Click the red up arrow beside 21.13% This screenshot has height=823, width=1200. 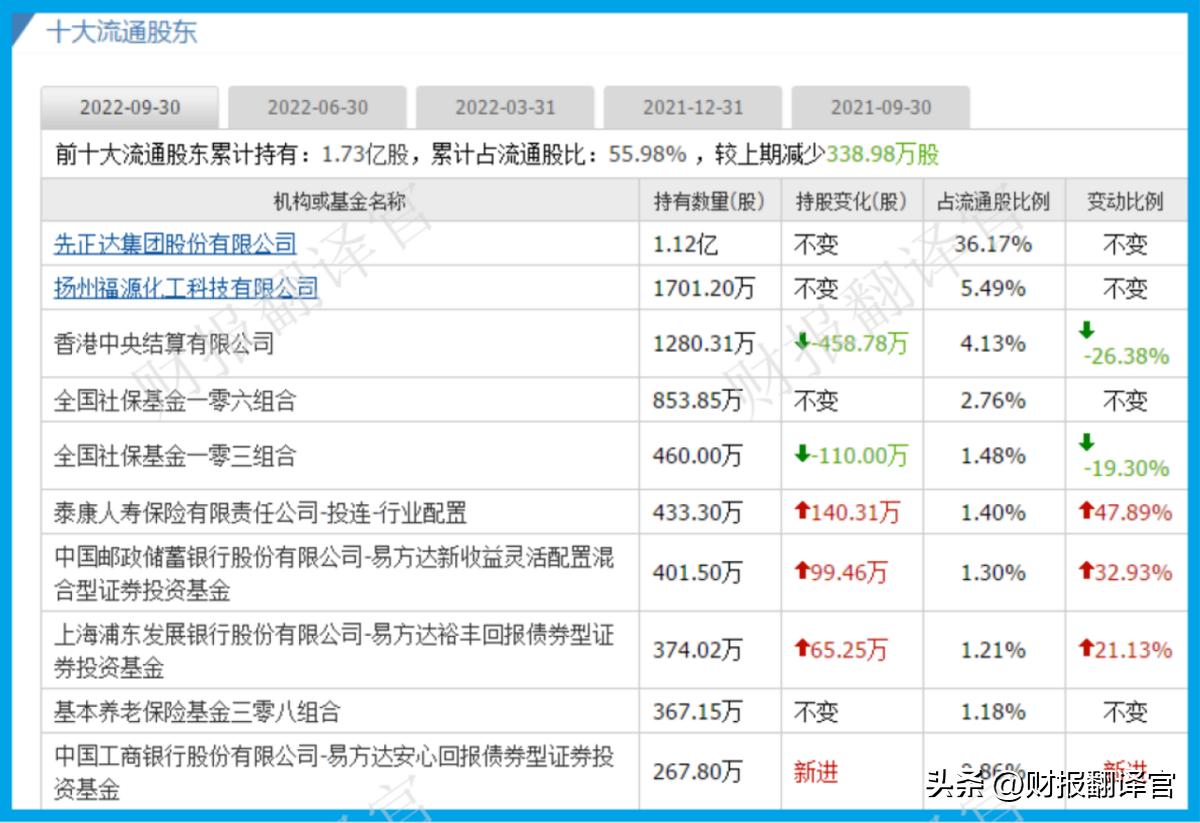click(1087, 648)
